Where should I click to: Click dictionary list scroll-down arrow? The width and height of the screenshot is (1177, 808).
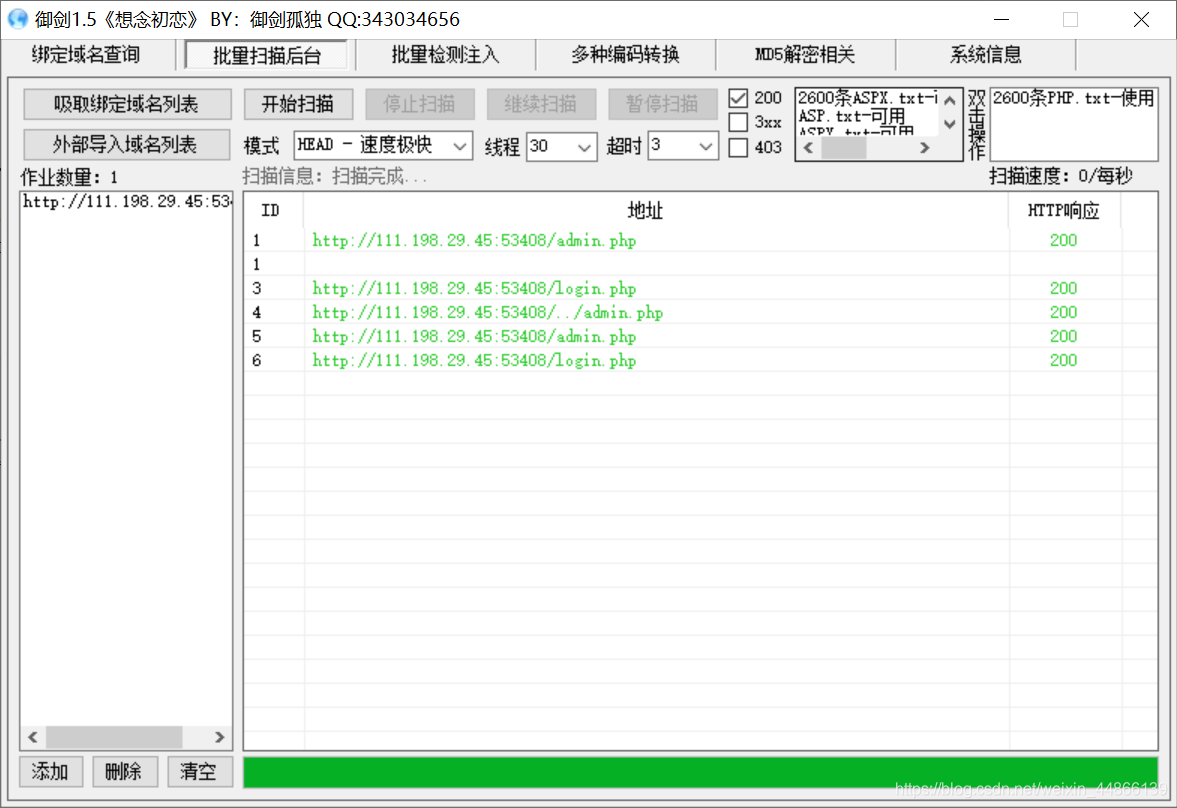950,124
